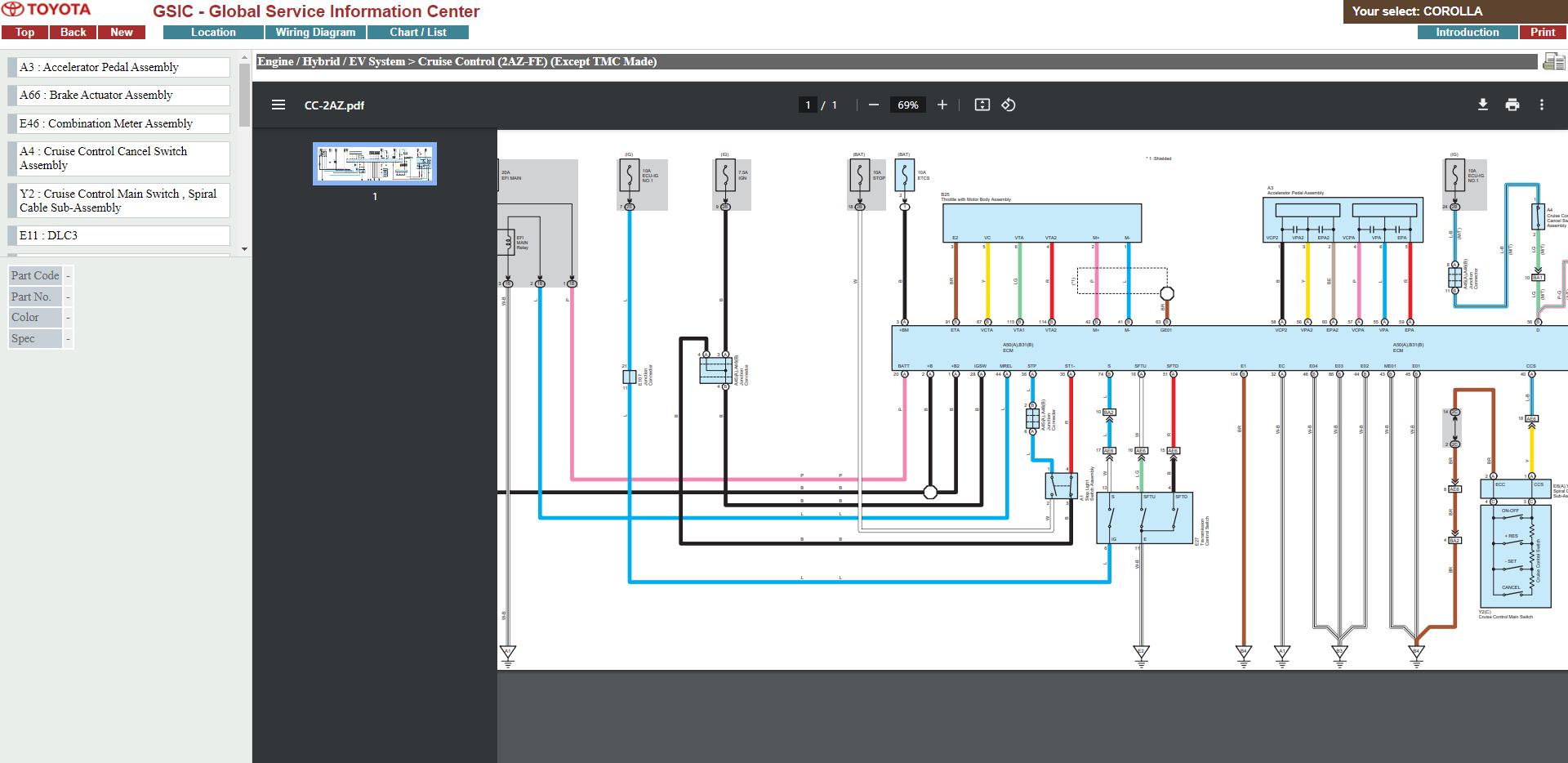Select E46 : Combination Meter Assembly
1568x763 pixels.
[x=119, y=123]
